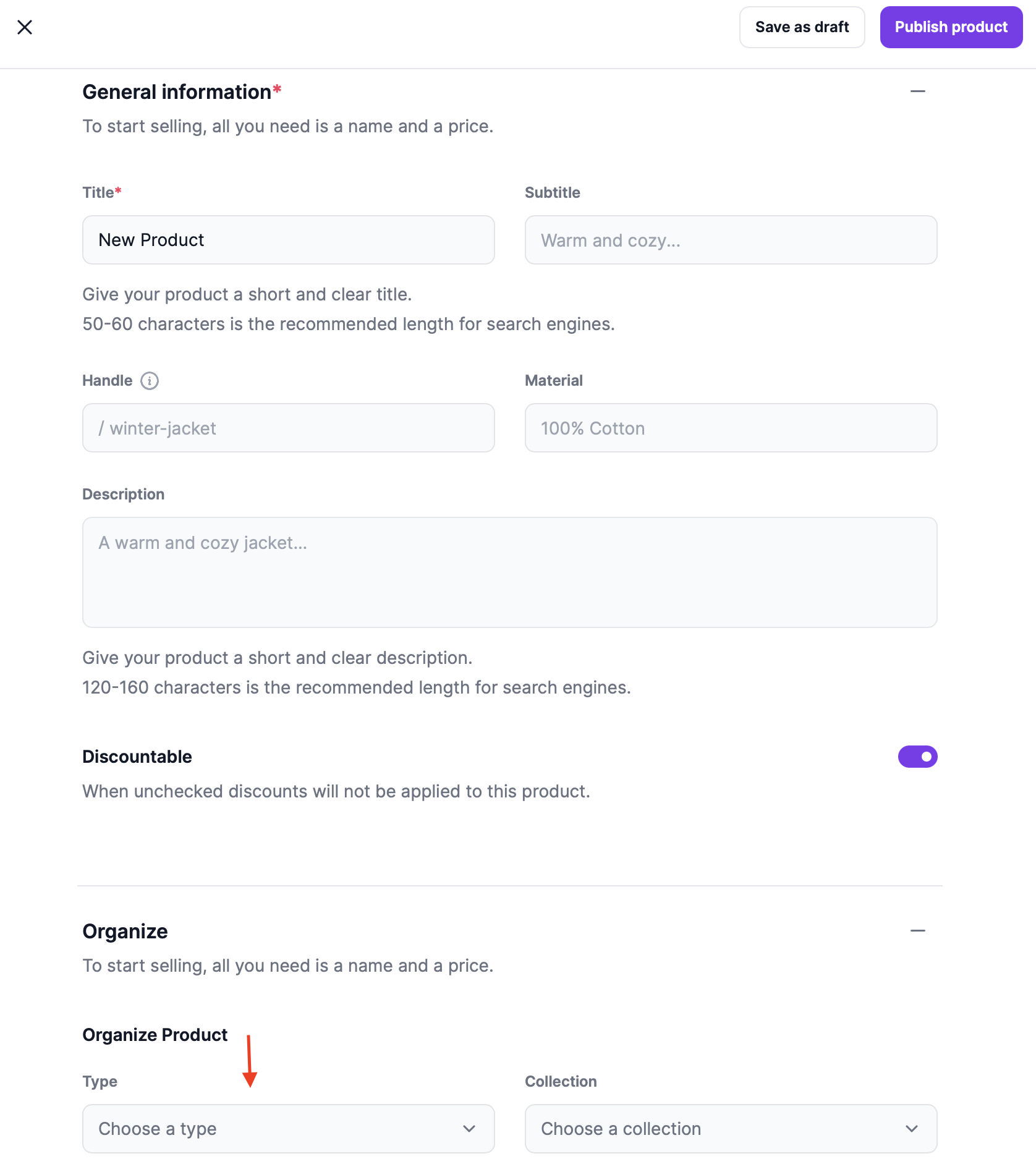Viewport: 1036px width, 1172px height.
Task: Click the Organize Product subheading
Action: coord(155,1035)
